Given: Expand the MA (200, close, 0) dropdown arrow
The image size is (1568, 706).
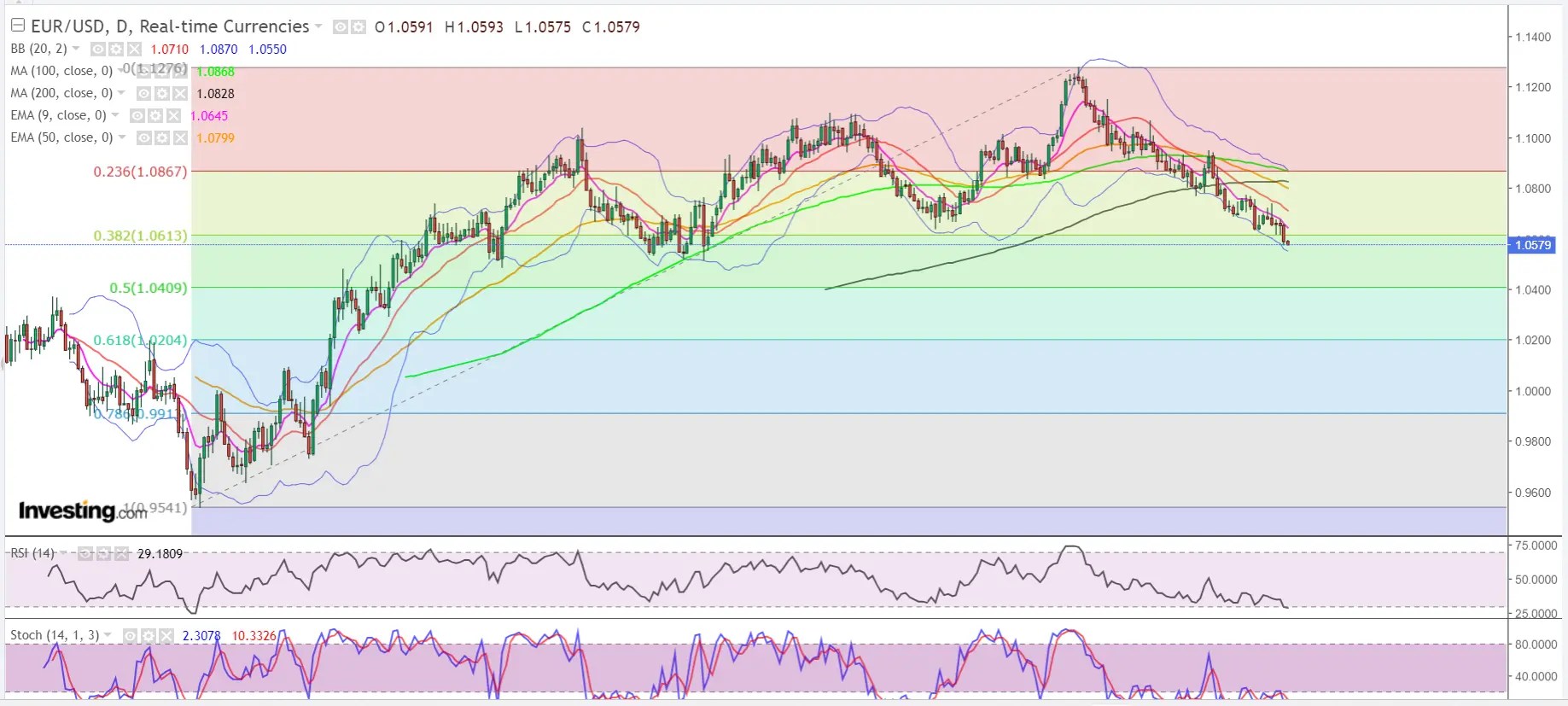Looking at the screenshot, I should click(121, 92).
